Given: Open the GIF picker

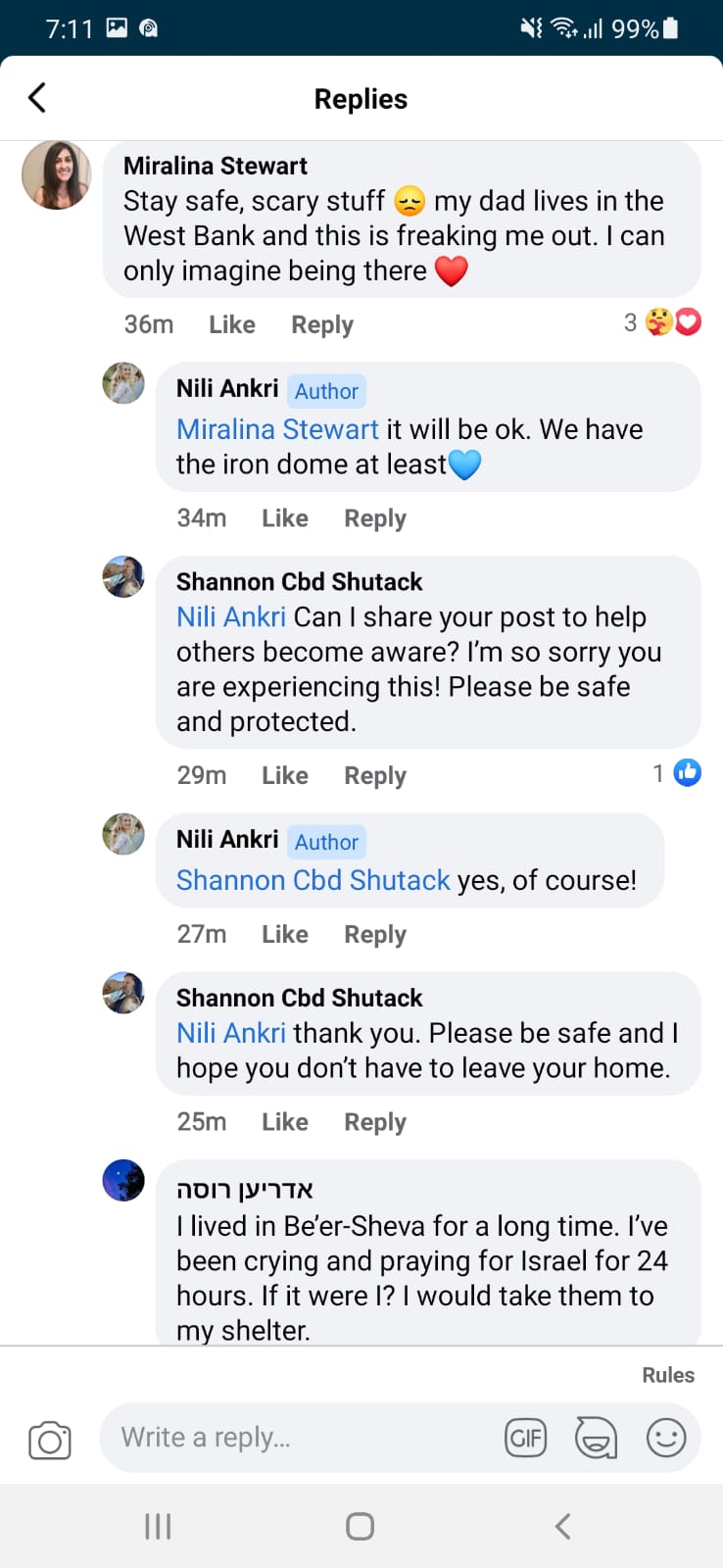Looking at the screenshot, I should (525, 1438).
